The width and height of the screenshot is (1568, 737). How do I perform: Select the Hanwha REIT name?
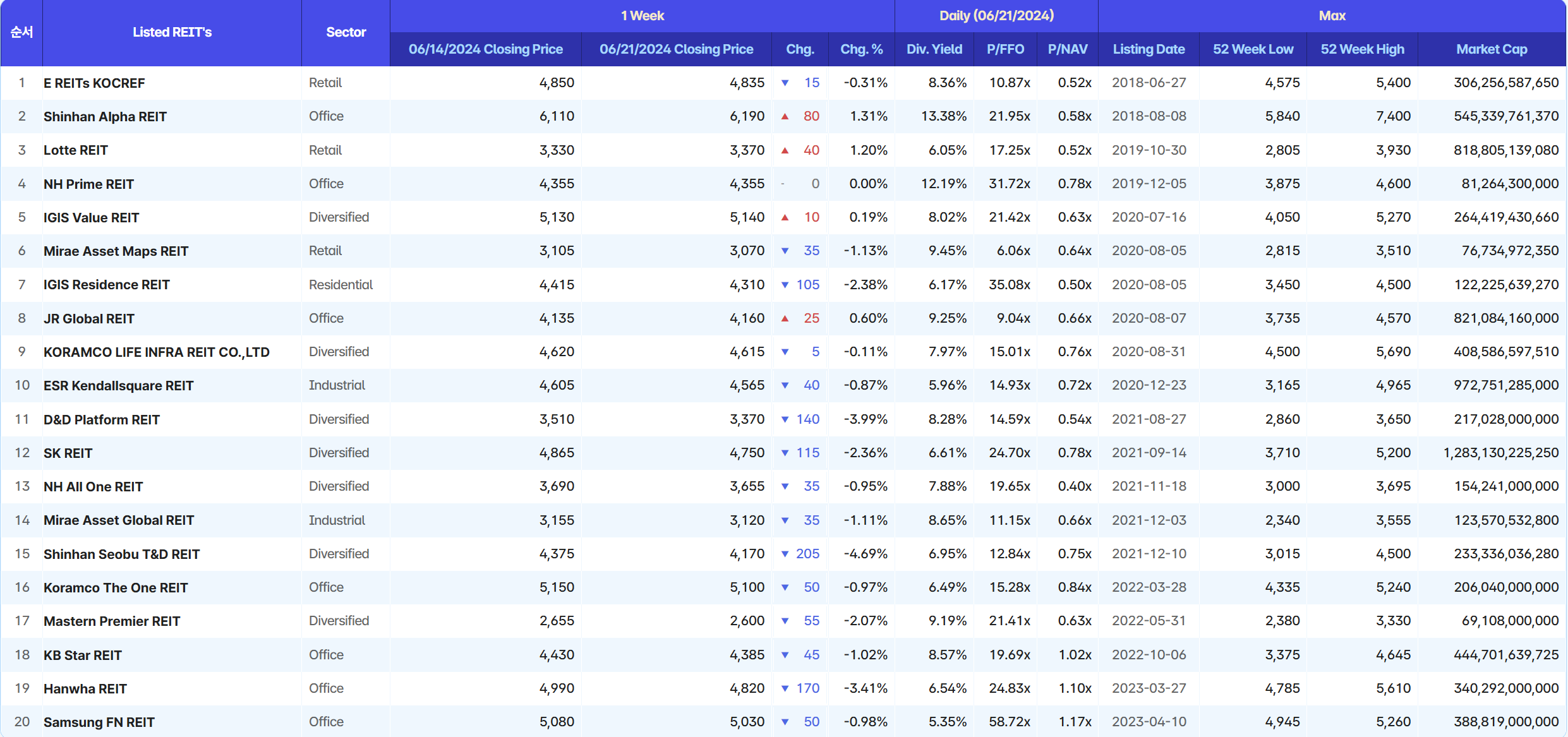tap(85, 689)
